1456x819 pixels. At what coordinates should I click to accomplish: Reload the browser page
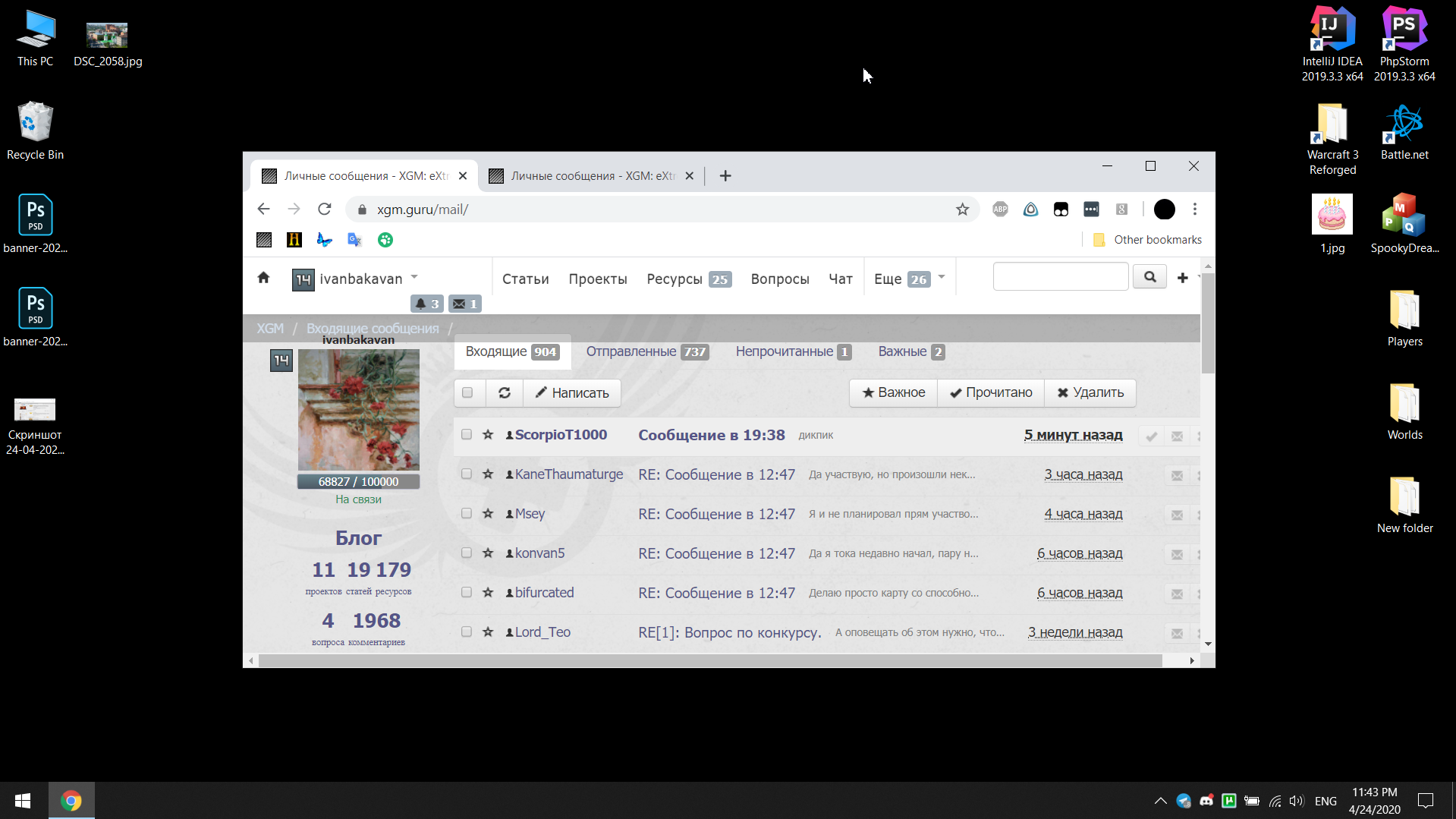(x=325, y=209)
